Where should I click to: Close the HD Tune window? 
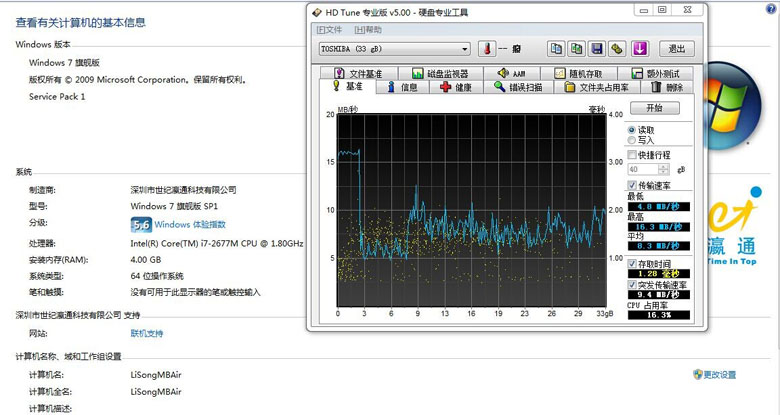(687, 9)
